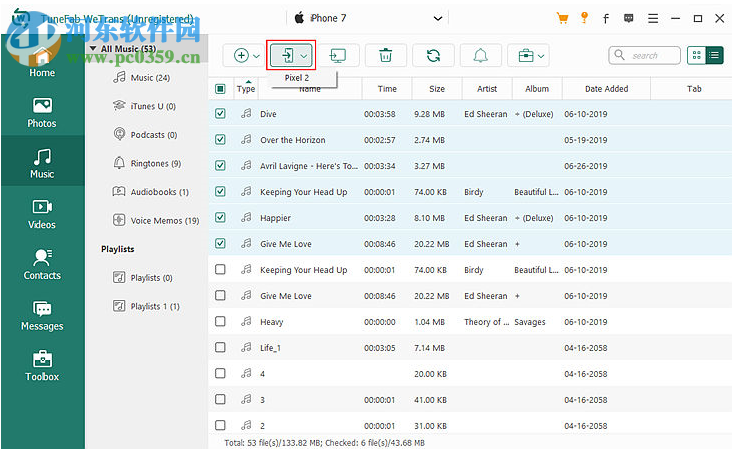Open Videos in the sidebar
Screen dimensions: 732x450
click(42, 214)
